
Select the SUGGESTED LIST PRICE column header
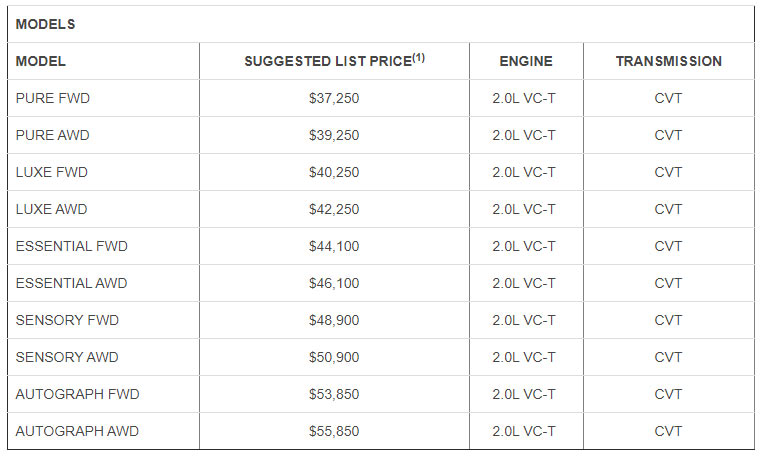tap(334, 61)
